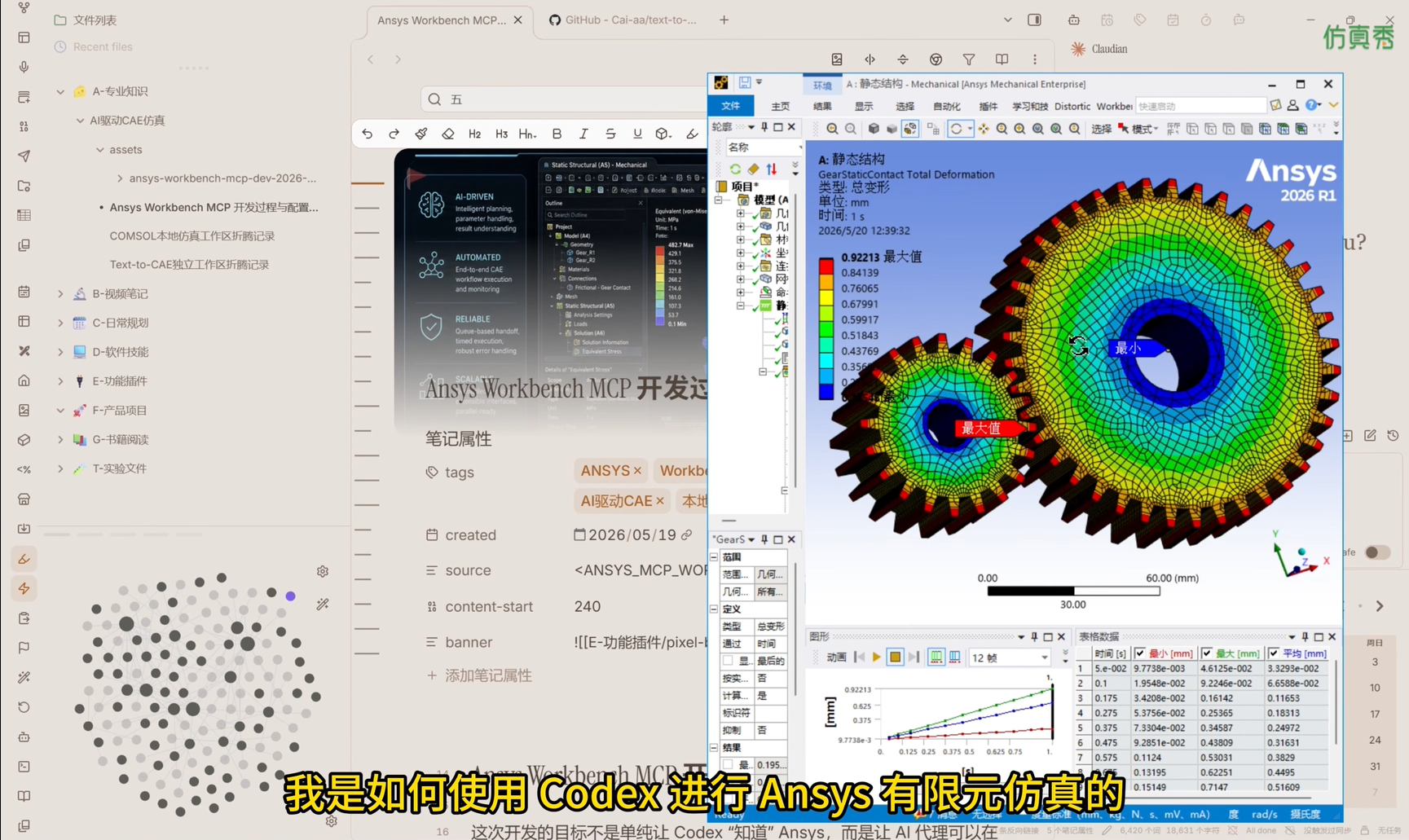Viewport: 1409px width, 840px height.
Task: Set heading level H3 in the note toolbar
Action: [501, 134]
